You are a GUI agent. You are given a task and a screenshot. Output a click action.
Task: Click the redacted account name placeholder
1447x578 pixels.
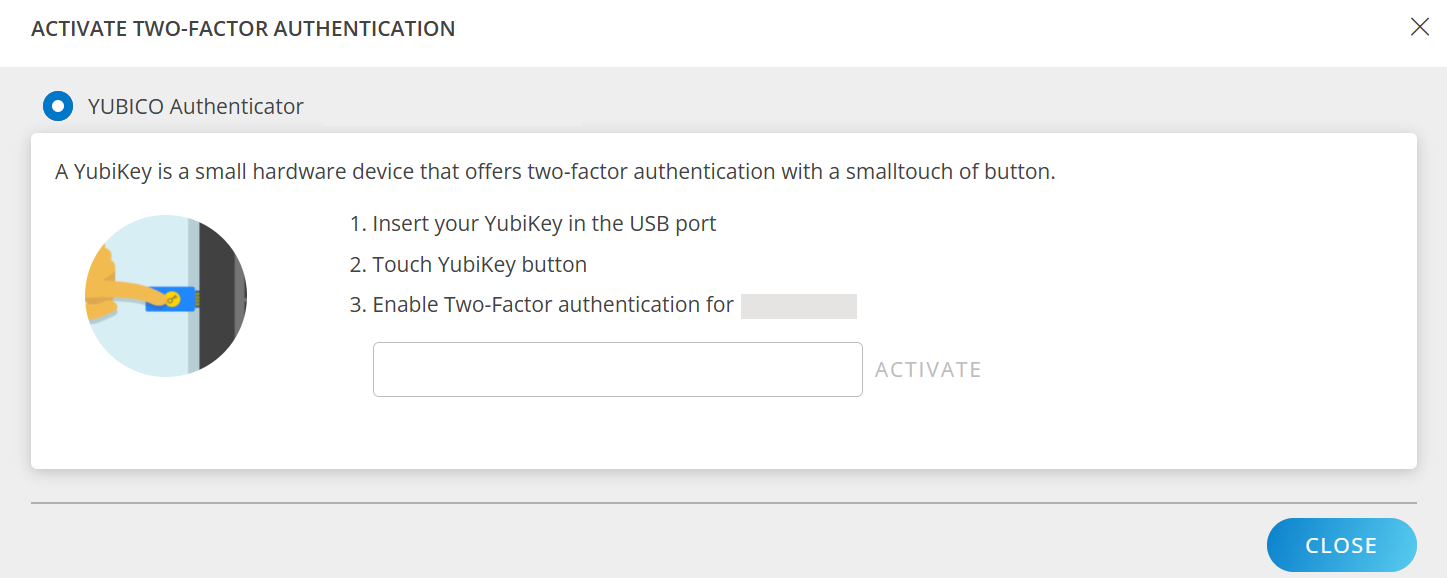coord(798,305)
